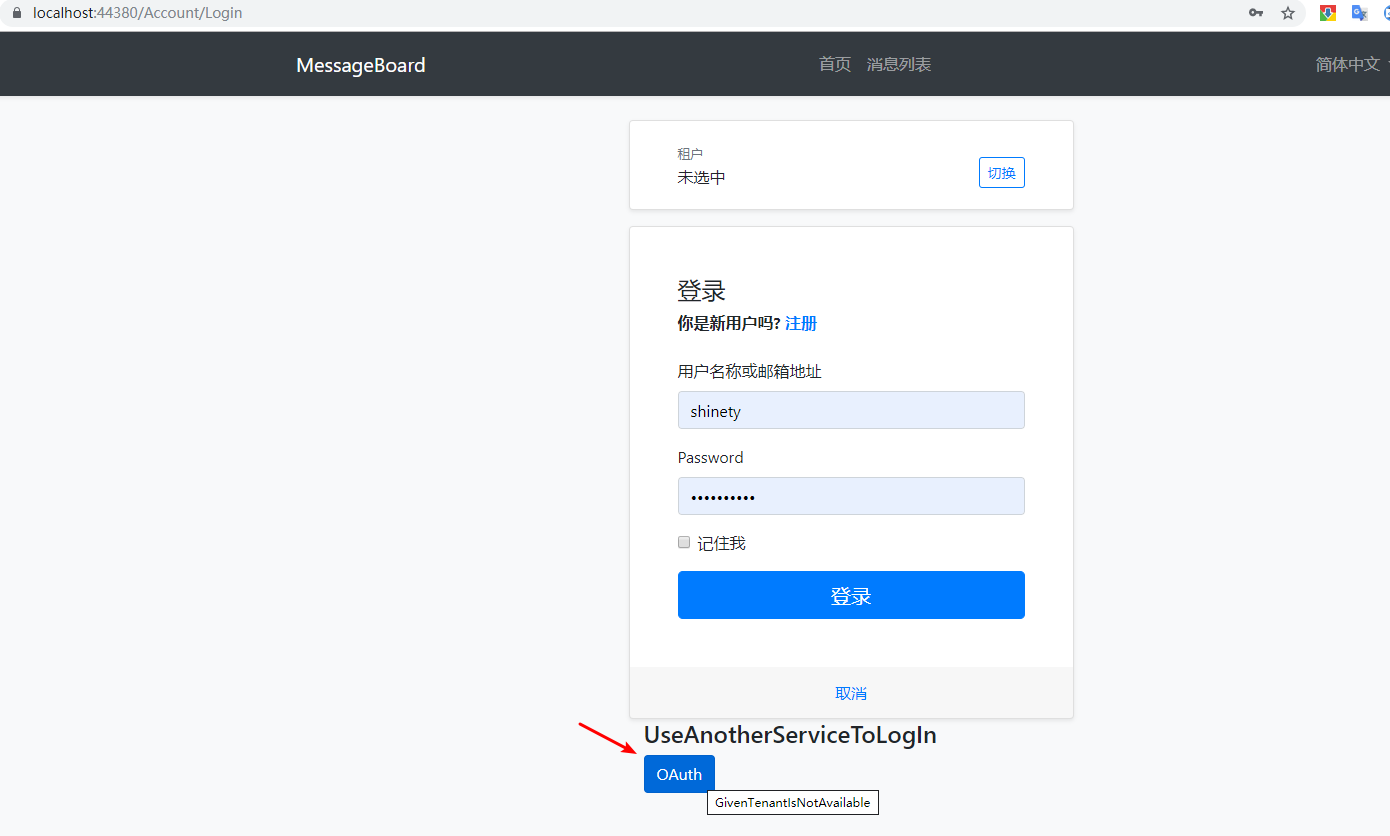This screenshot has height=836, width=1390.
Task: Bookmark this page with the star icon
Action: pos(1288,13)
